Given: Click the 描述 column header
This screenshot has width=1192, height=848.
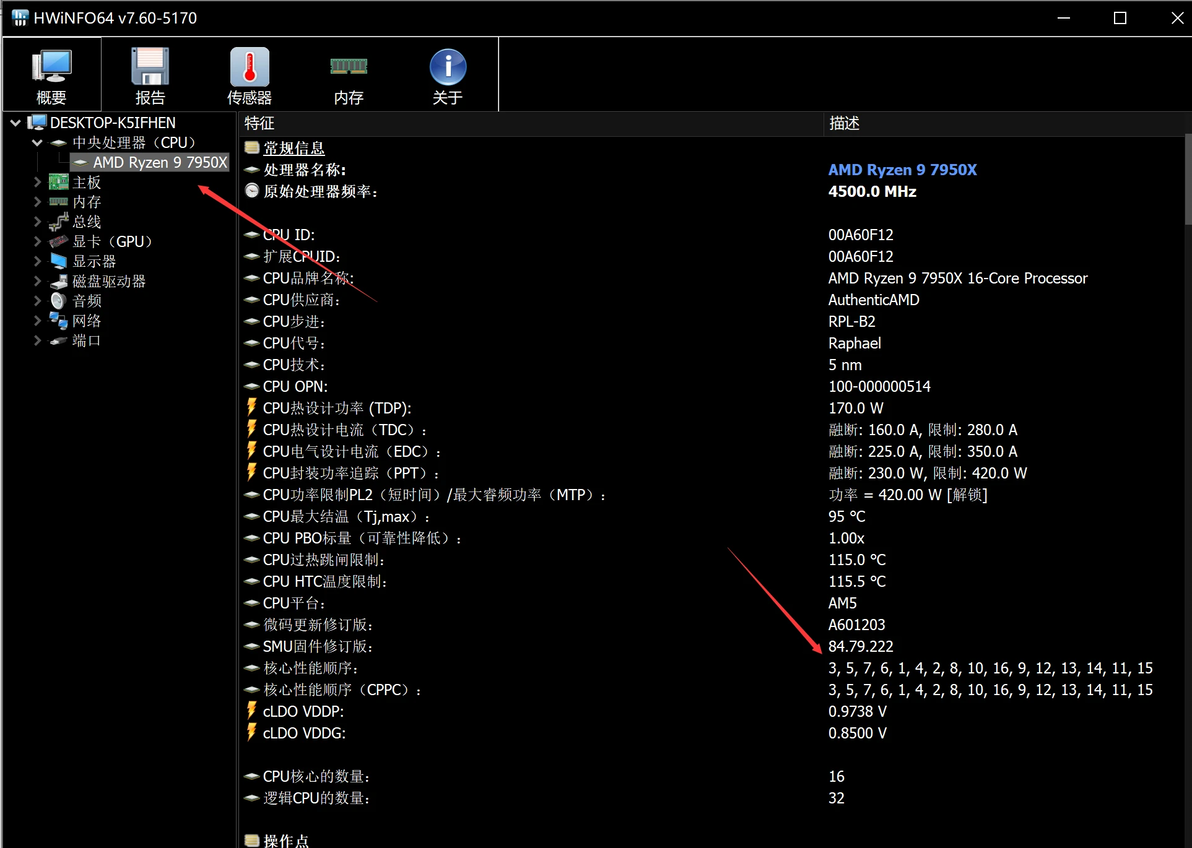Looking at the screenshot, I should pos(1005,123).
